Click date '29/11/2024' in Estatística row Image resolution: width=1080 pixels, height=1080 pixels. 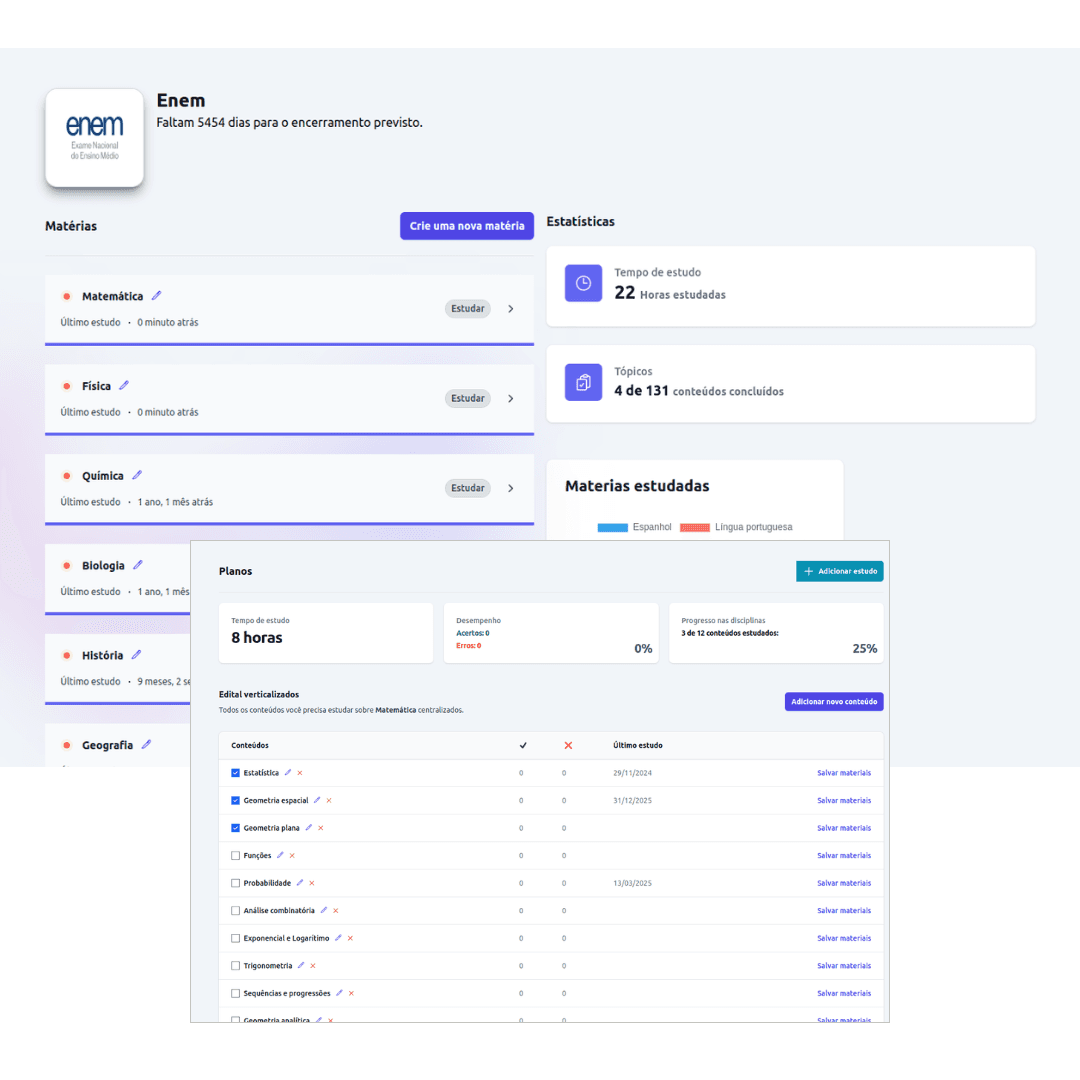coord(632,773)
